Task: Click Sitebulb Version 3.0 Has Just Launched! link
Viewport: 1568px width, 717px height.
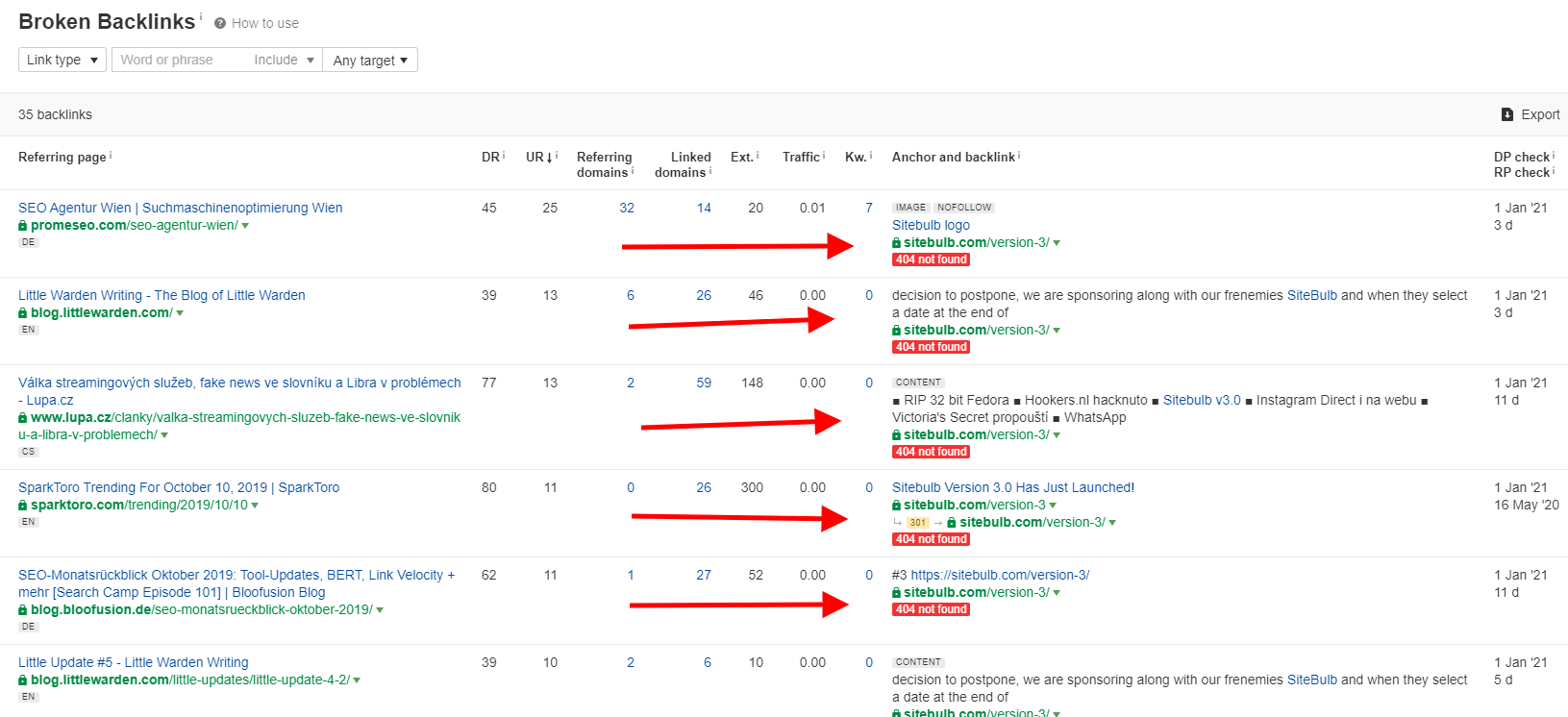Action: (1013, 487)
